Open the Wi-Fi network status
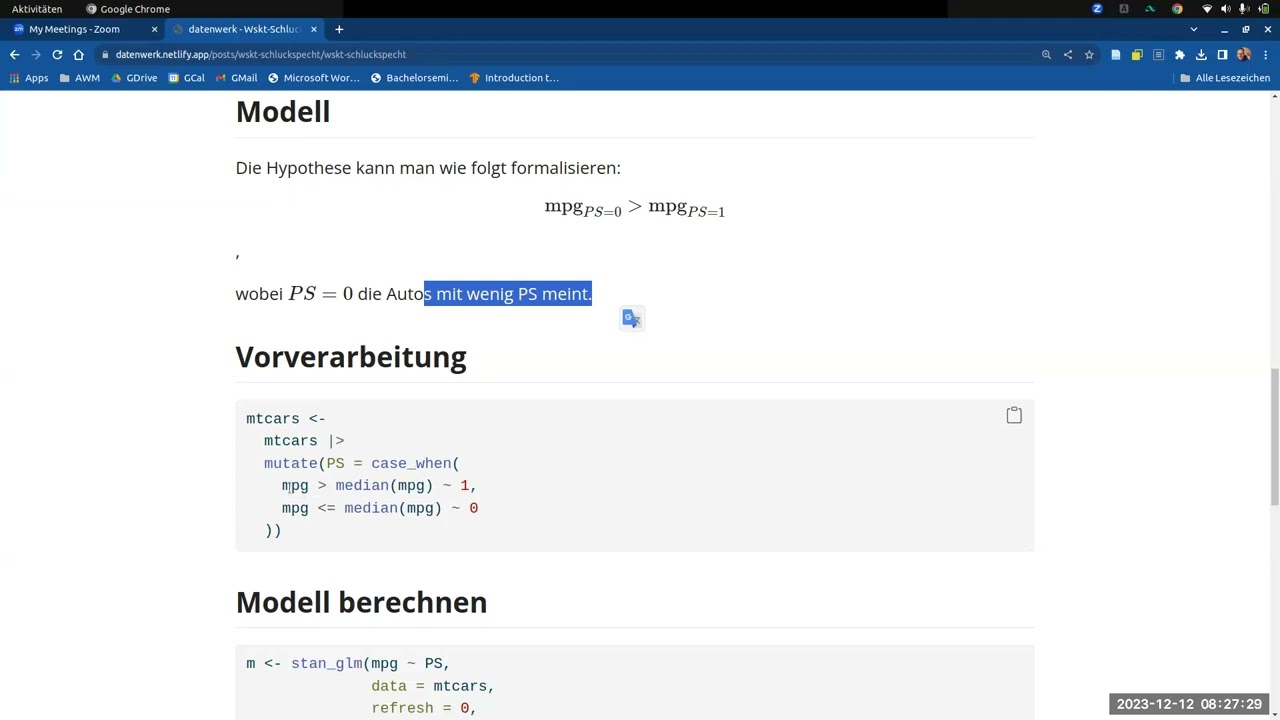This screenshot has height=720, width=1280. point(1207,9)
